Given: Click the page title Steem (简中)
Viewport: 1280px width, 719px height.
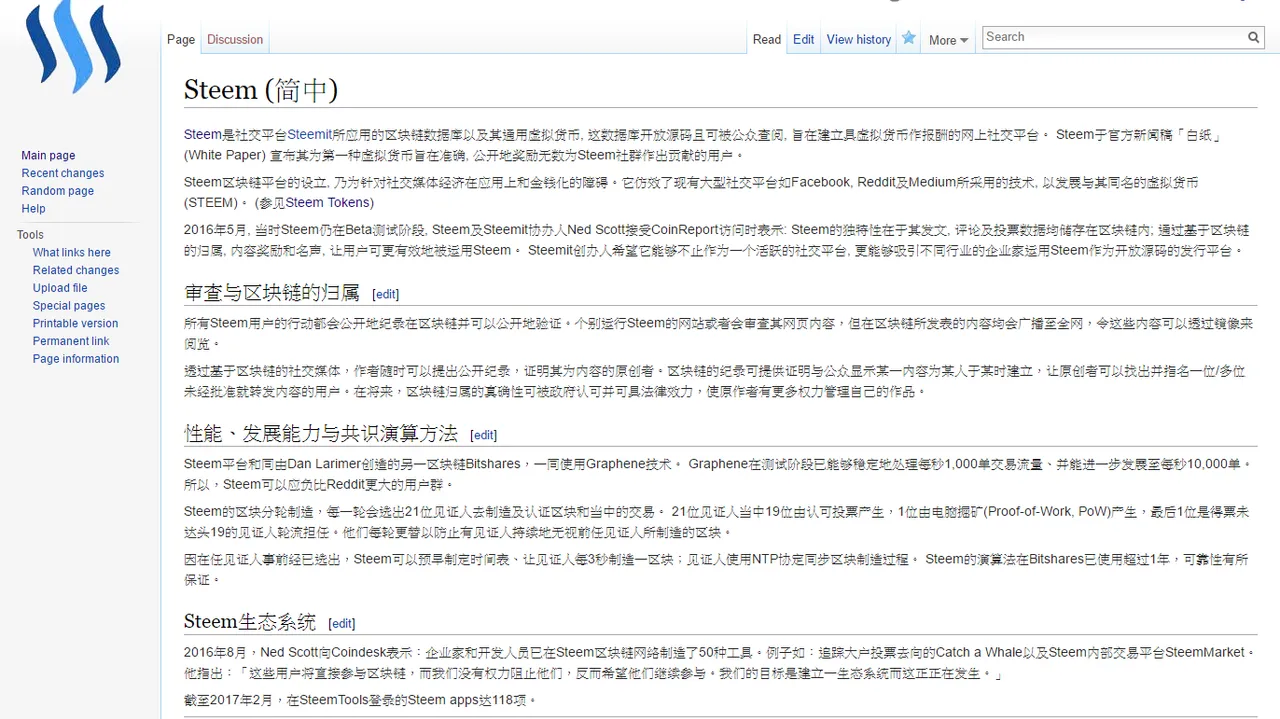Looking at the screenshot, I should point(261,90).
